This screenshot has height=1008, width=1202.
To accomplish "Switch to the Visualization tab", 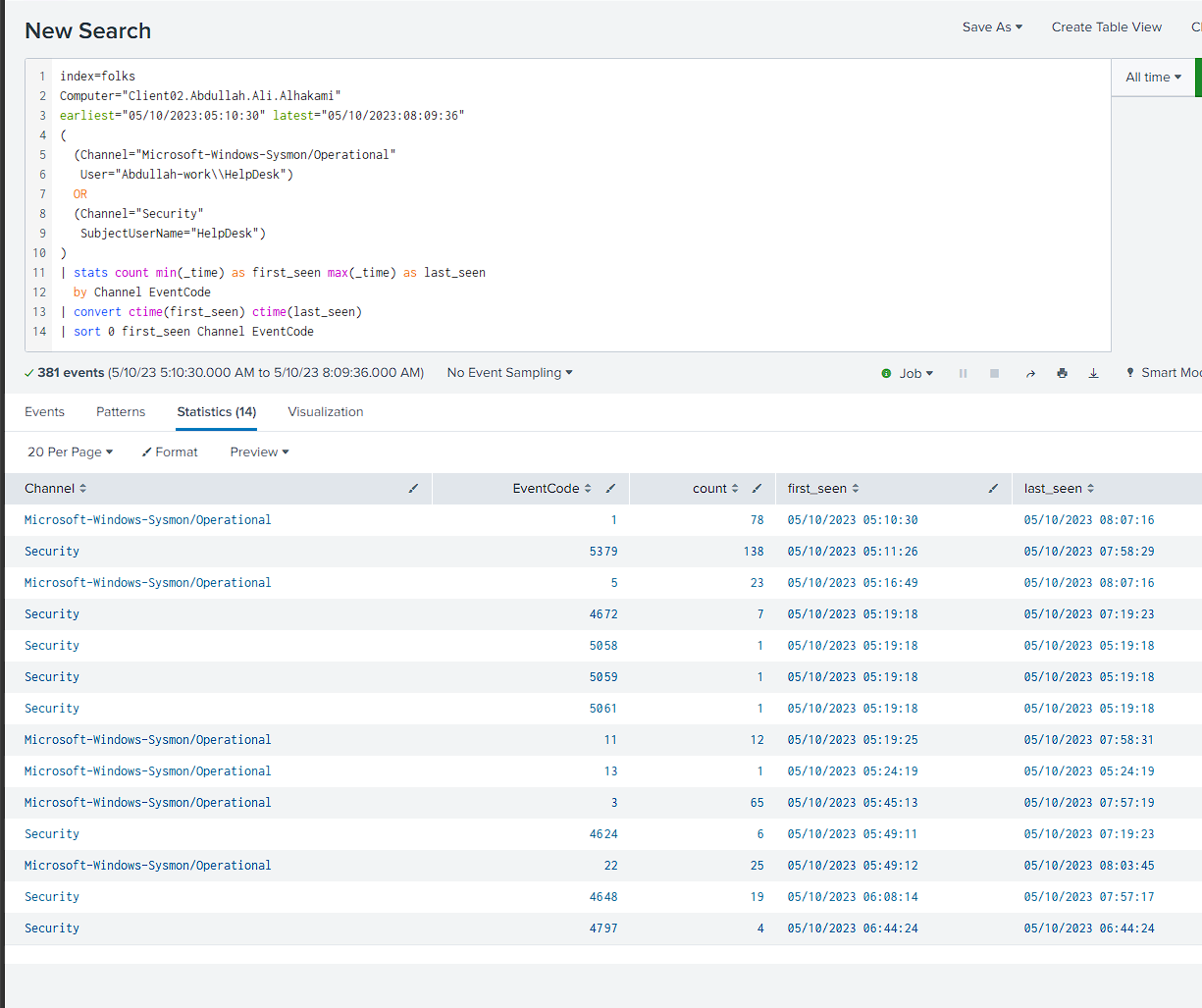I will (x=326, y=412).
